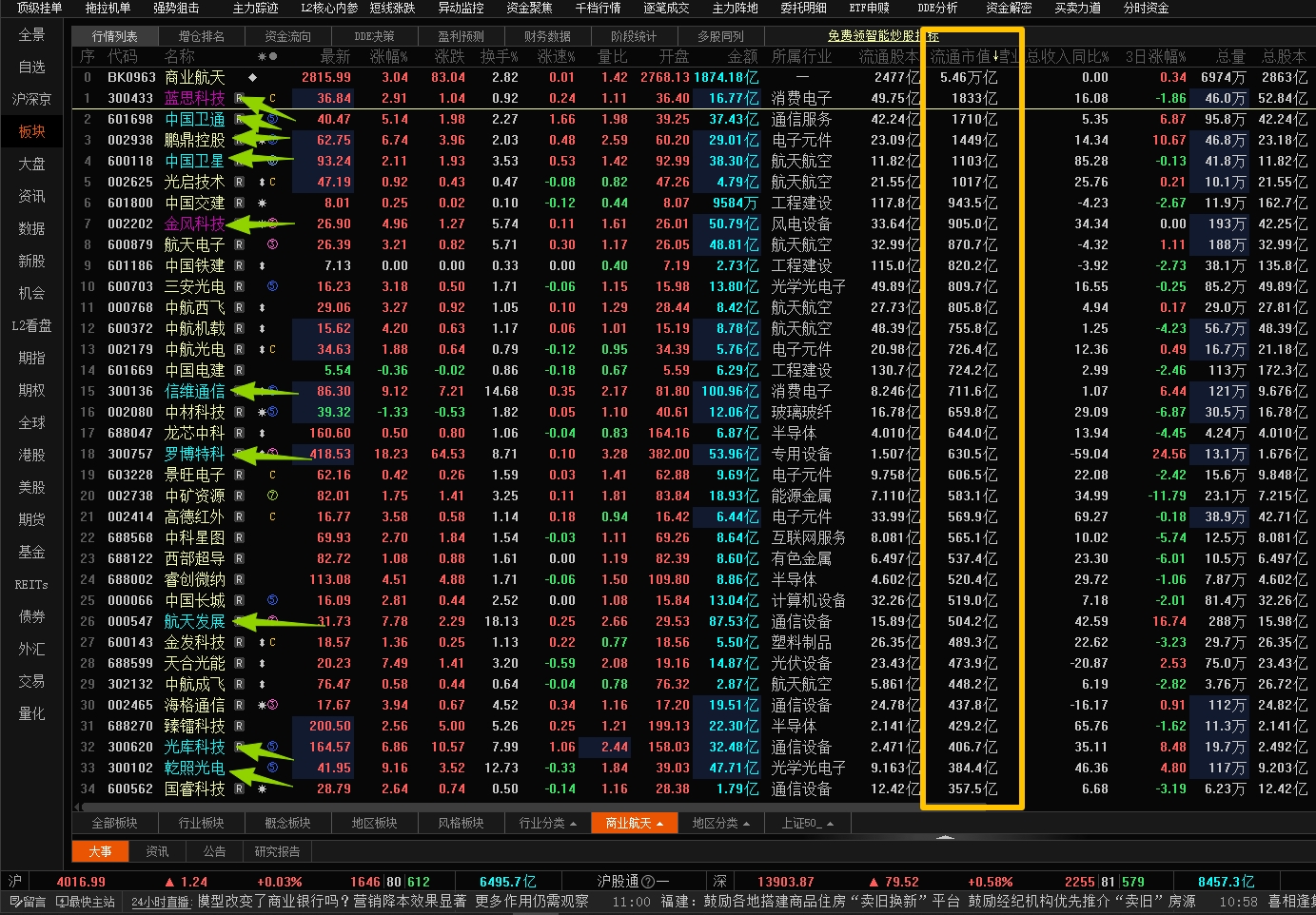Expand the 上证50_ dropdown tab
This screenshot has height=915, width=1316.
(x=808, y=824)
